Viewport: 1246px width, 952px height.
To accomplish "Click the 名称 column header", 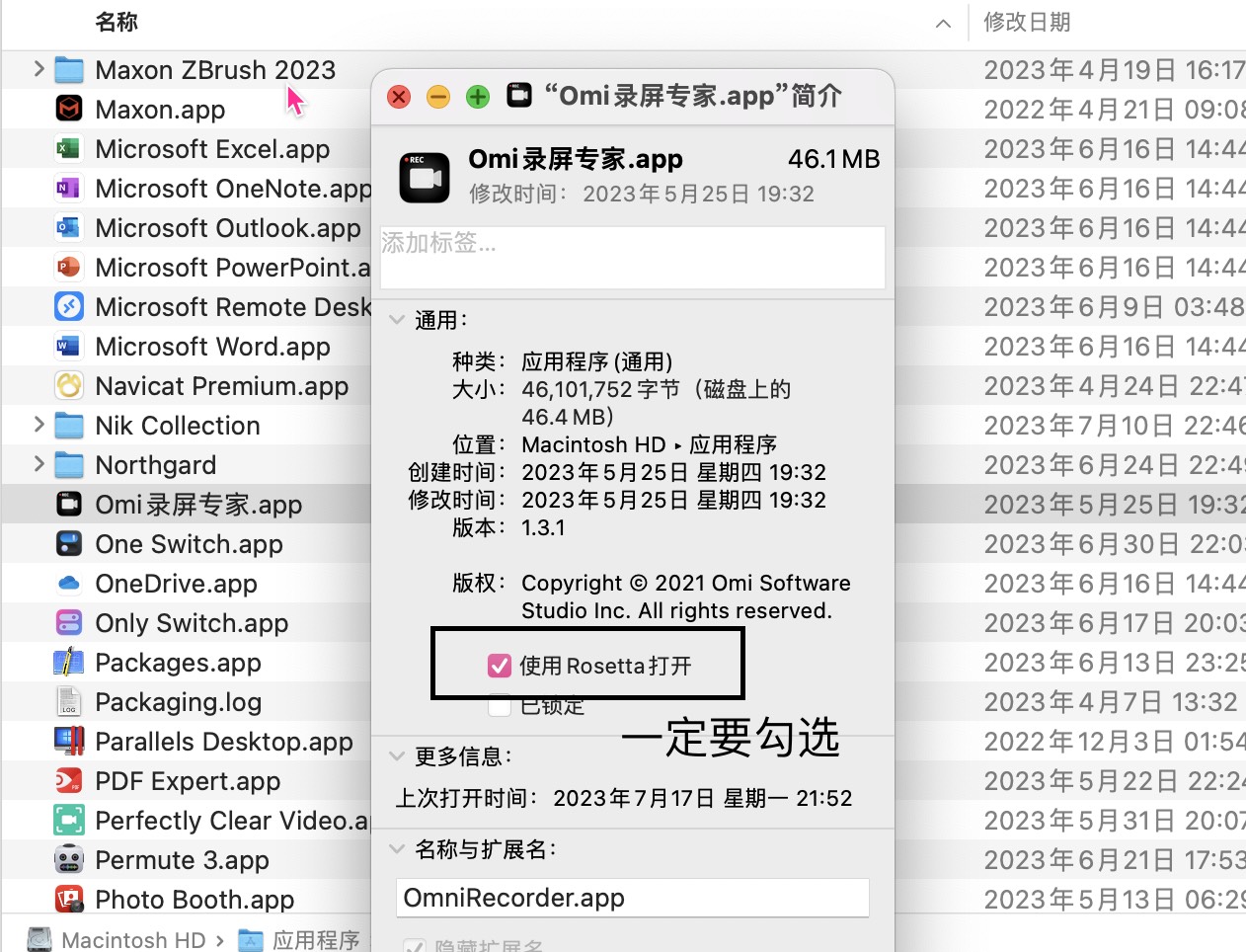I will 116,22.
